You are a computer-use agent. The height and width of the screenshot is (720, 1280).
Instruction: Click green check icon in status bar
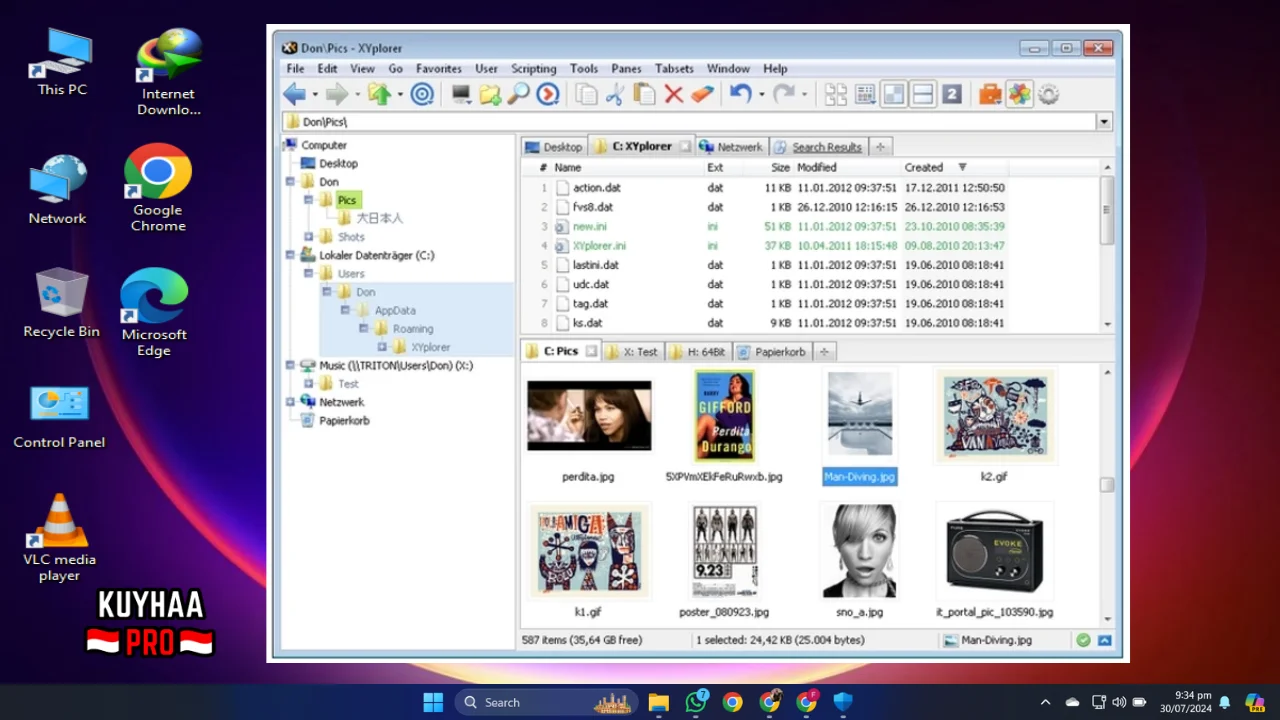[1083, 640]
